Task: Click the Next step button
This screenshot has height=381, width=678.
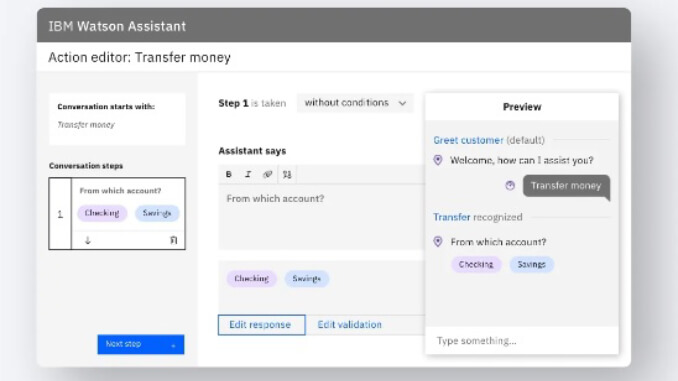Action: coord(141,344)
